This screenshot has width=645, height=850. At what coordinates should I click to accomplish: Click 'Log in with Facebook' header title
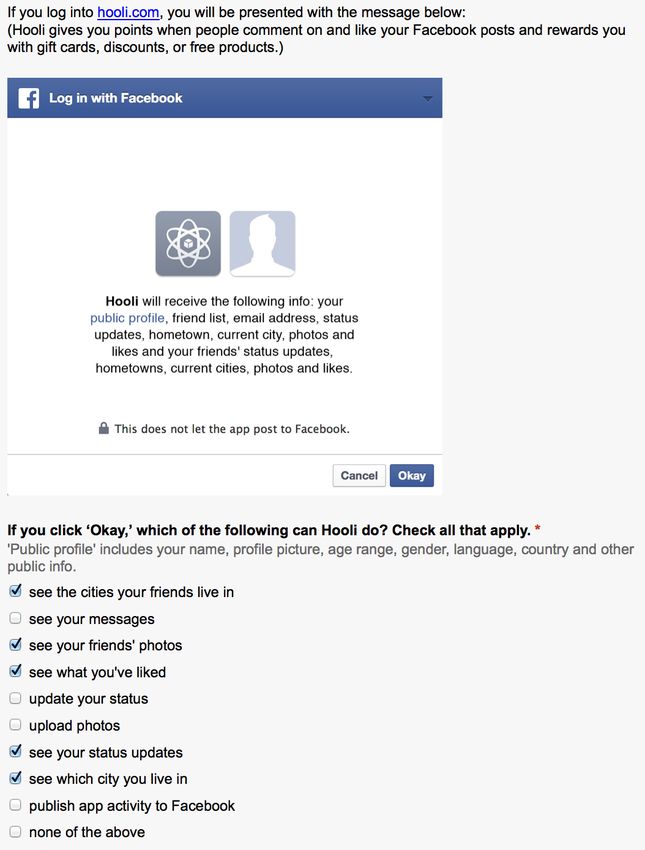pyautogui.click(x=115, y=98)
